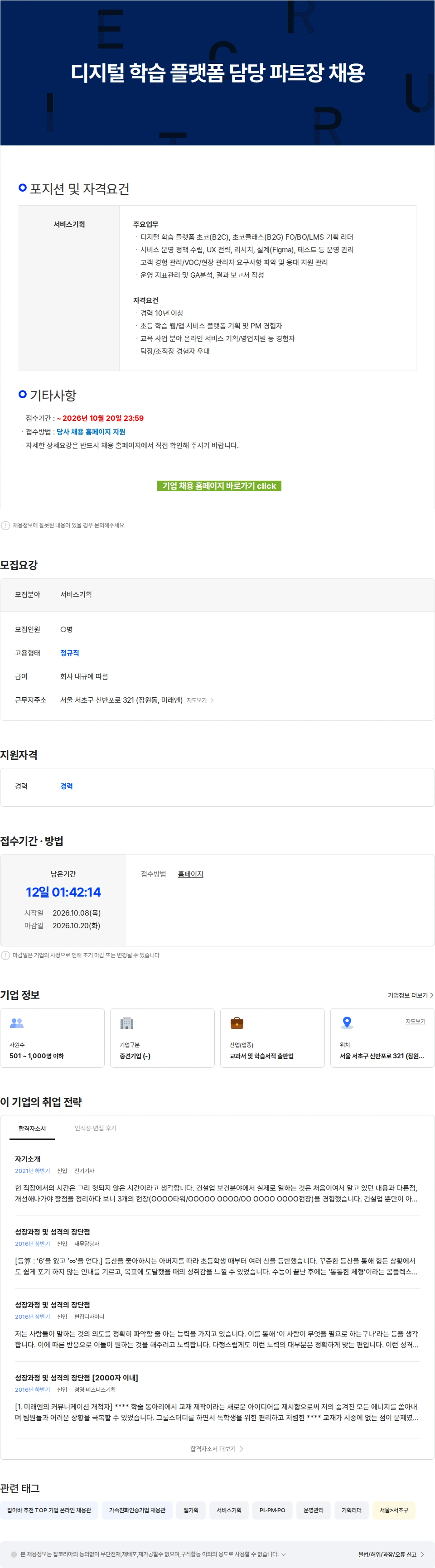Select the 기획리더 tag
The width and height of the screenshot is (435, 1568).
tap(351, 1510)
